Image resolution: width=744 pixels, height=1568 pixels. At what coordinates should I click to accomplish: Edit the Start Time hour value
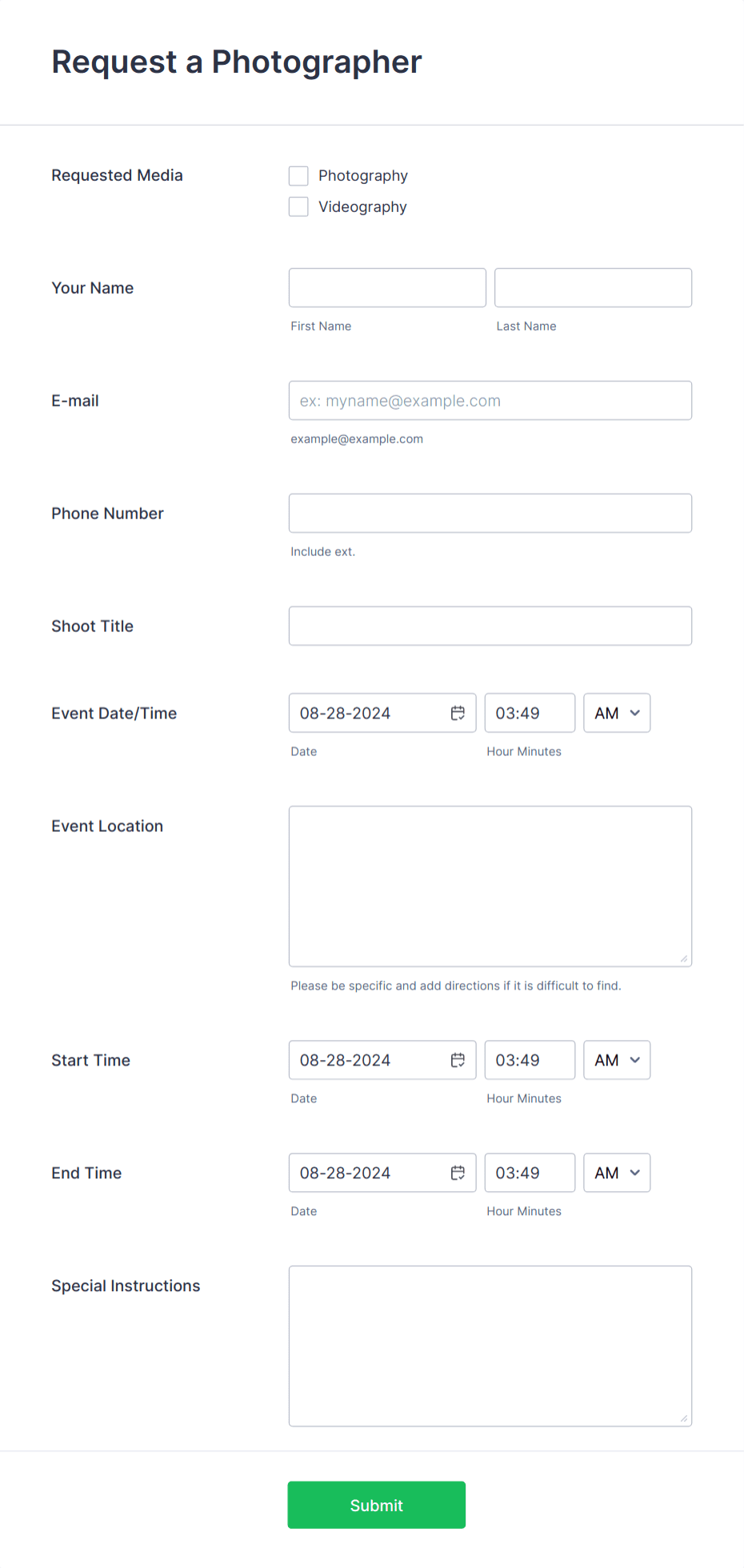point(529,1060)
